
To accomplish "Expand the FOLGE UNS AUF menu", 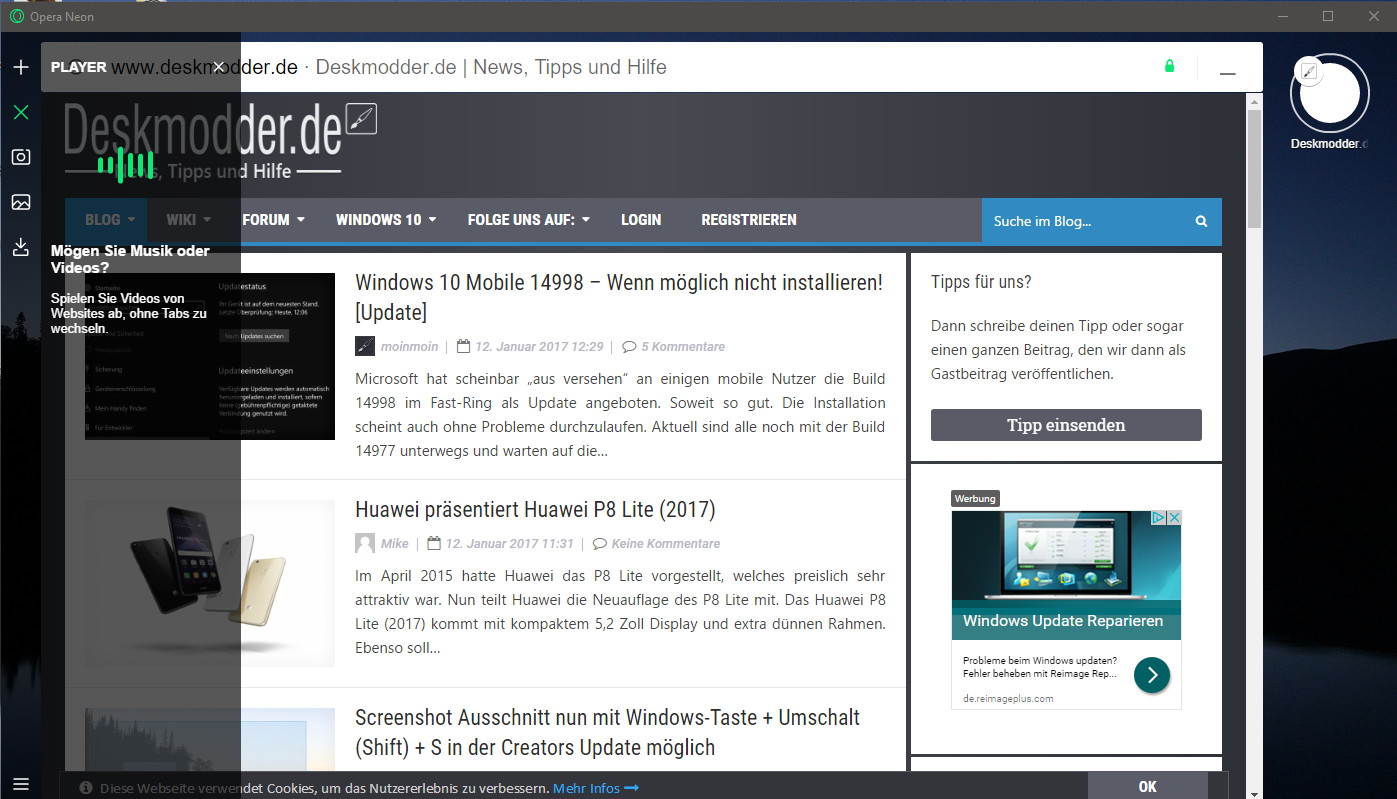I will pyautogui.click(x=529, y=220).
